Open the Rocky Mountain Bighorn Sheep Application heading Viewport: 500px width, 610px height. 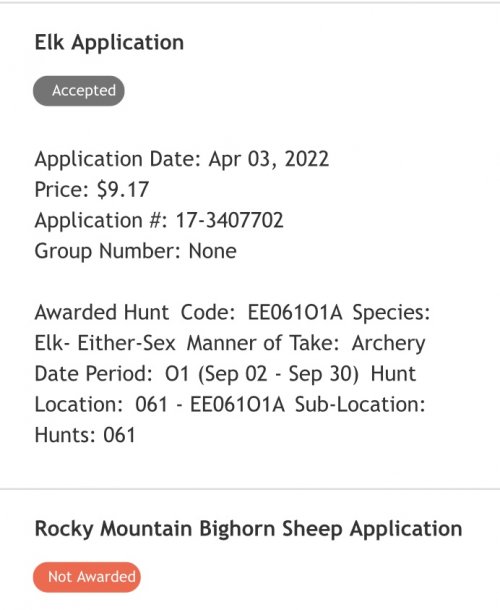click(248, 529)
